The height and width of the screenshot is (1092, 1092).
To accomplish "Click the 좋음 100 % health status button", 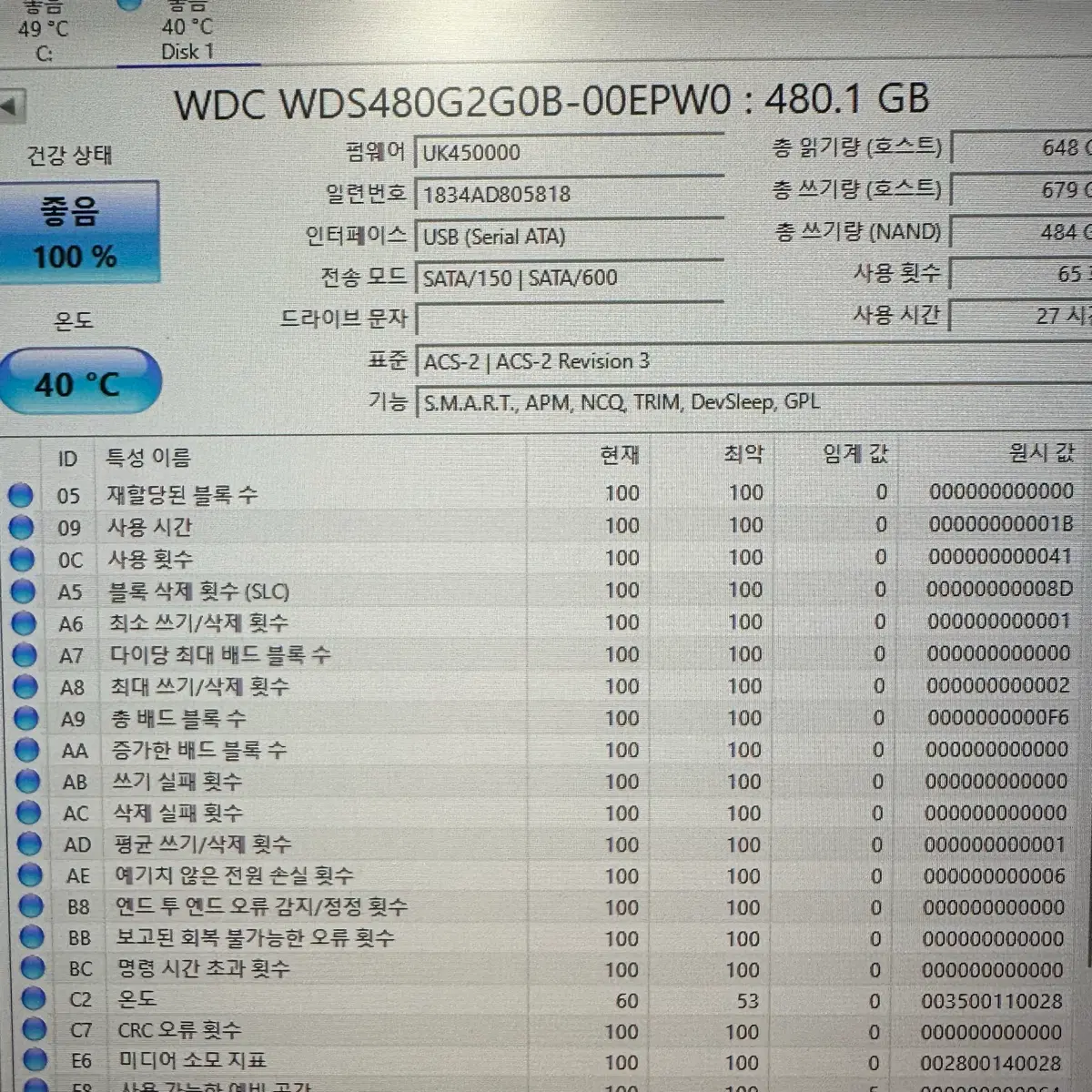I will click(x=78, y=232).
